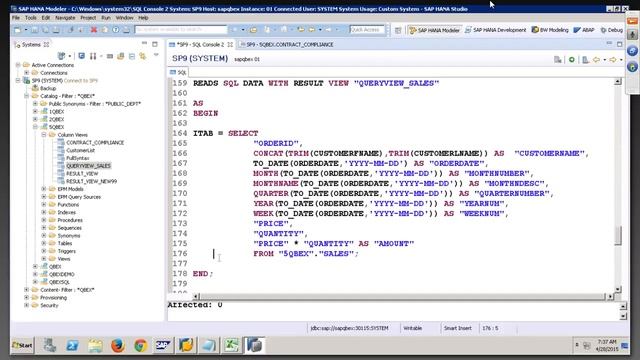Image resolution: width=640 pixels, height=360 pixels.
Task: Switch to SAP HANA Modeler perspective
Action: (434, 30)
